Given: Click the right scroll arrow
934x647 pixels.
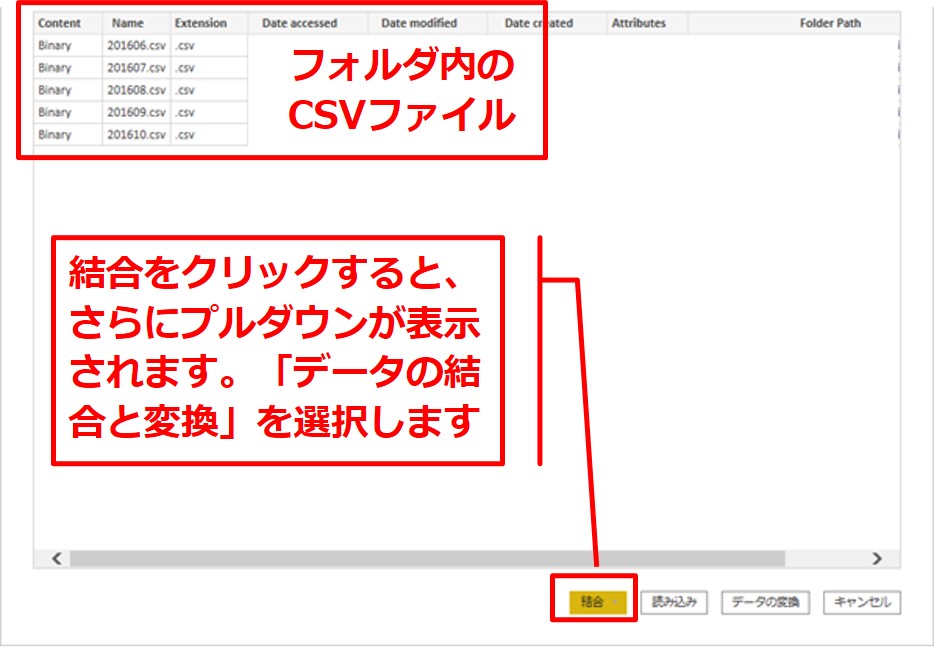Looking at the screenshot, I should click(876, 558).
